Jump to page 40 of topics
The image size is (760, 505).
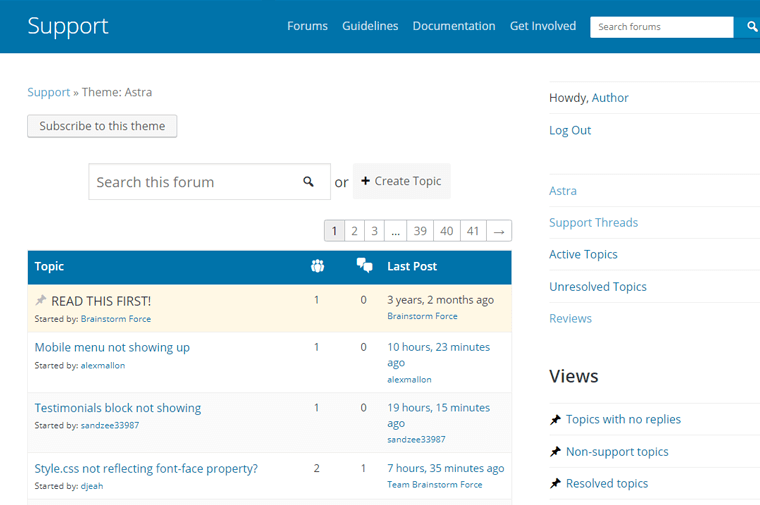click(x=446, y=231)
